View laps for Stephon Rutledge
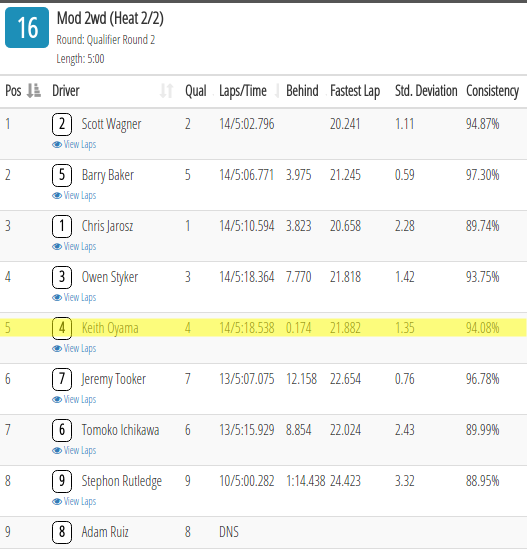The height and width of the screenshot is (555, 527). pyautogui.click(x=74, y=501)
